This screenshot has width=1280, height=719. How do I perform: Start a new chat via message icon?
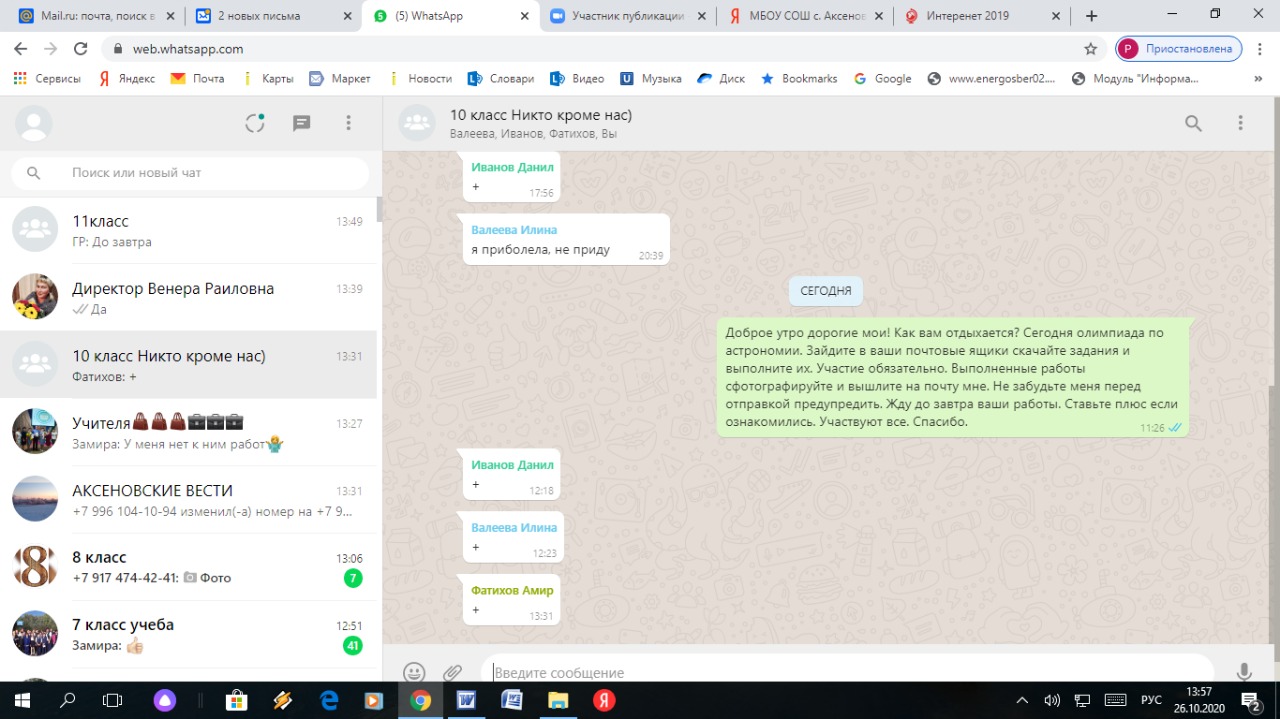pyautogui.click(x=301, y=123)
